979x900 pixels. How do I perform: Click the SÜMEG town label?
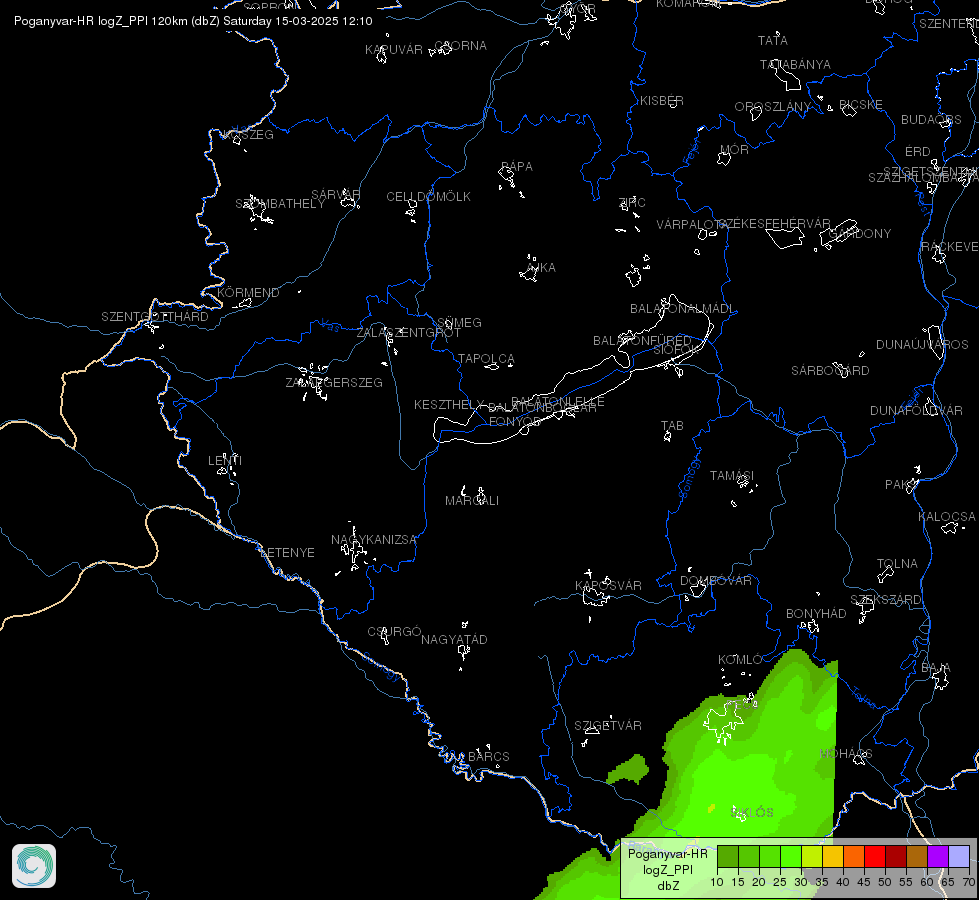[x=460, y=322]
